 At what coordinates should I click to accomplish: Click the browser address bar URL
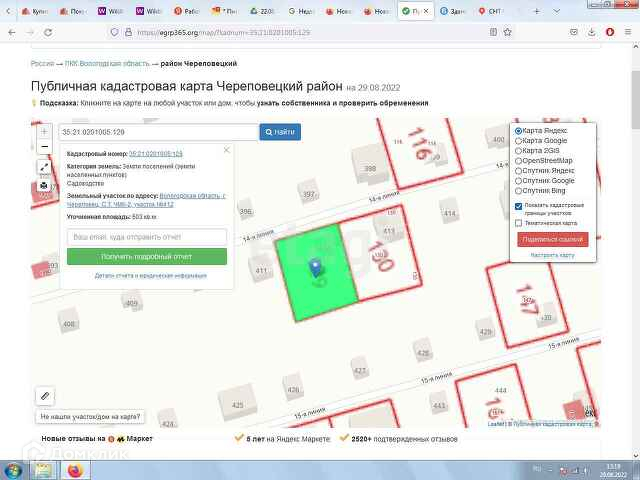tap(224, 32)
